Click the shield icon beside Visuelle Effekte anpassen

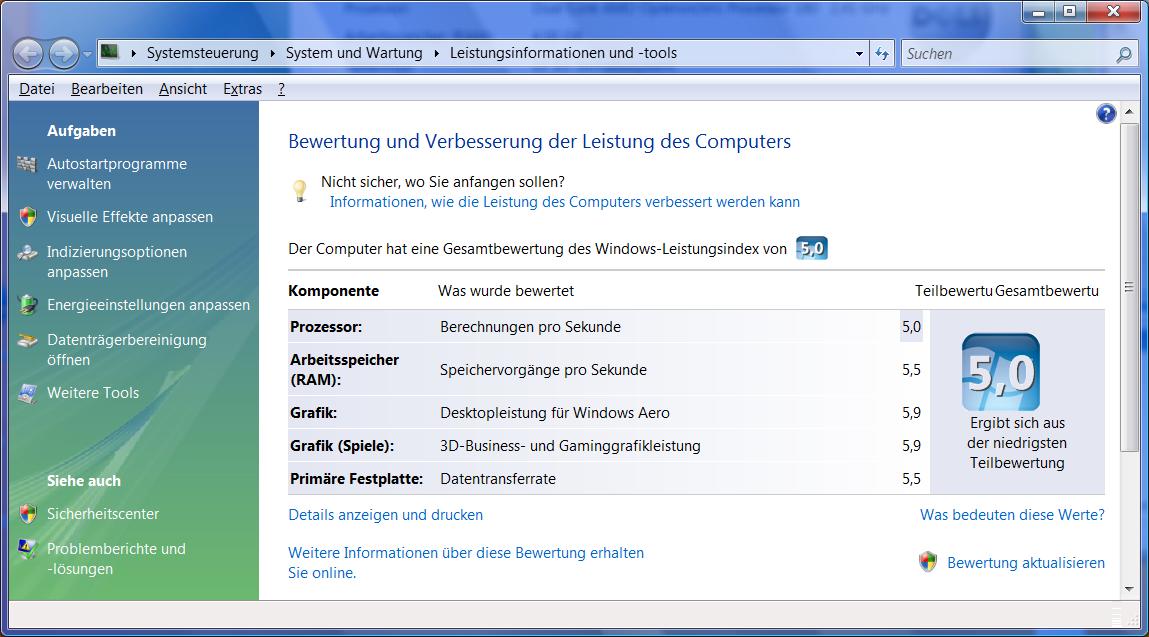(x=28, y=217)
